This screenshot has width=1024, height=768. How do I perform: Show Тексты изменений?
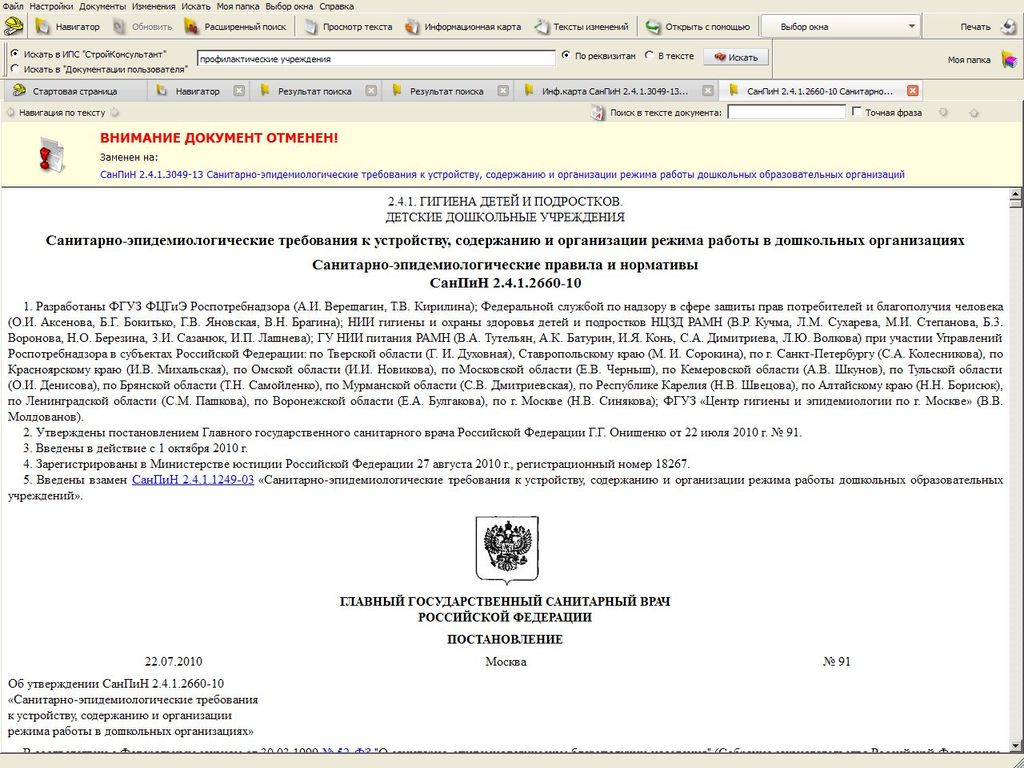(x=582, y=27)
